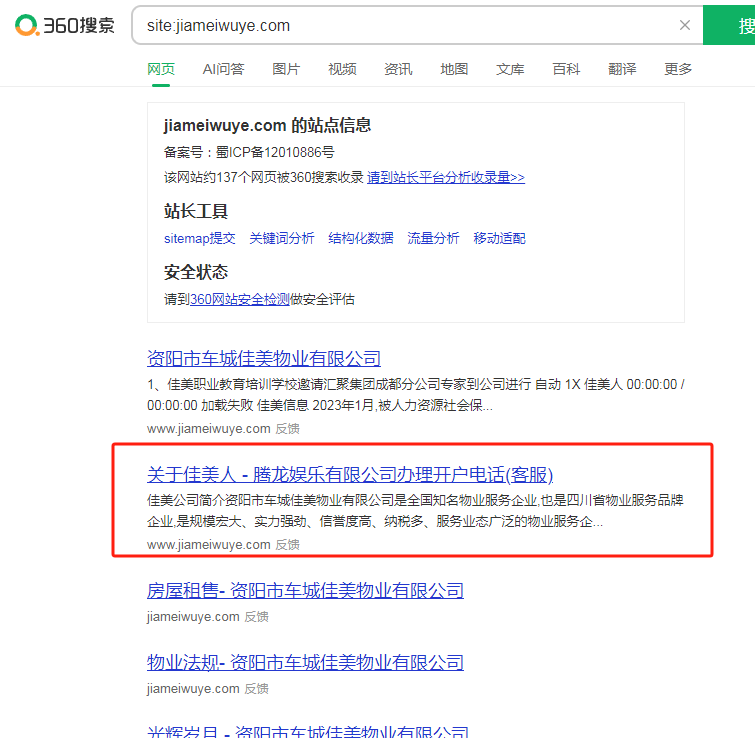
Task: Click the www.jiameiwuye.com URL under first result
Action: pos(208,429)
